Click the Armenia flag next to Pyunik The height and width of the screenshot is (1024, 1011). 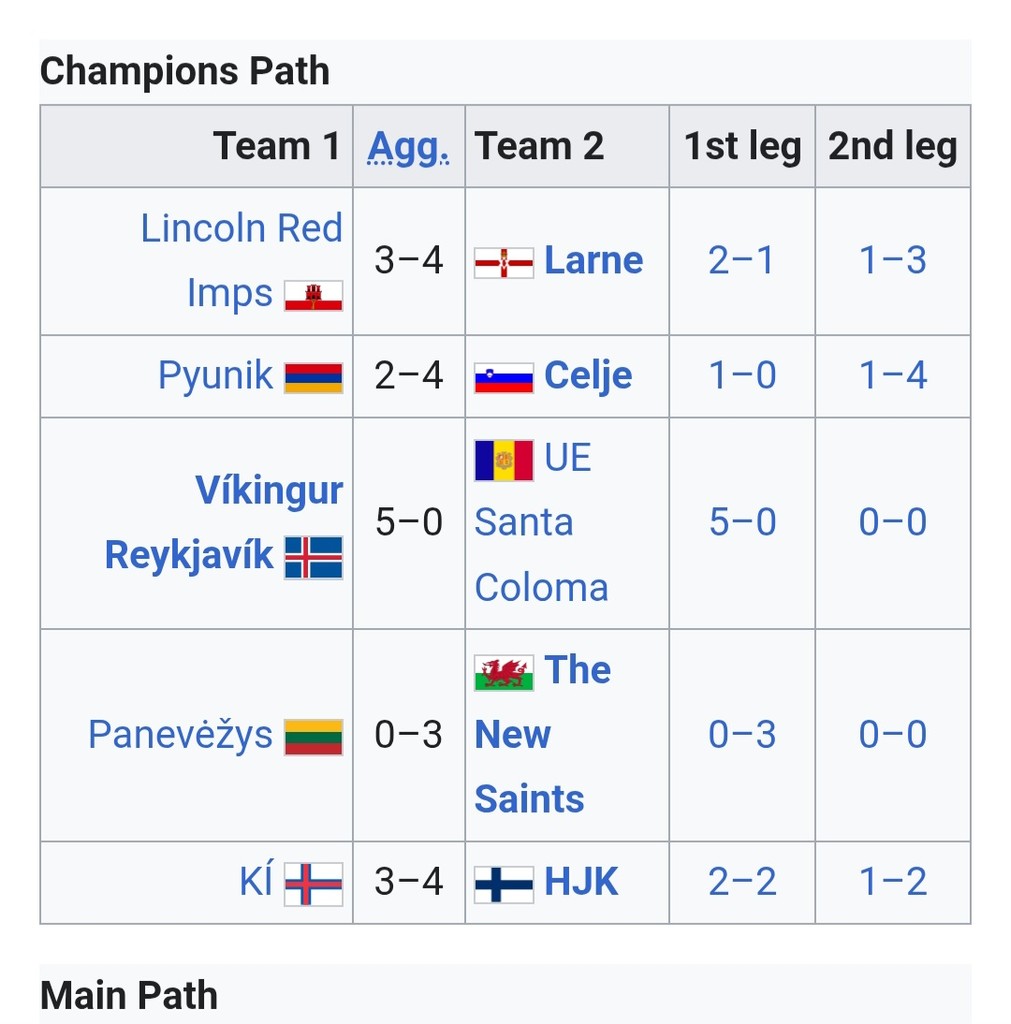pos(313,378)
